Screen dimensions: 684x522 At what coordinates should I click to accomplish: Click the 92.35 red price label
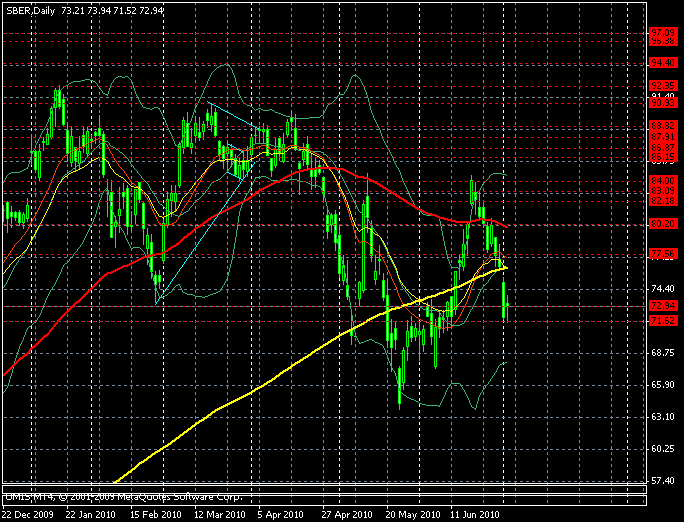[x=663, y=85]
